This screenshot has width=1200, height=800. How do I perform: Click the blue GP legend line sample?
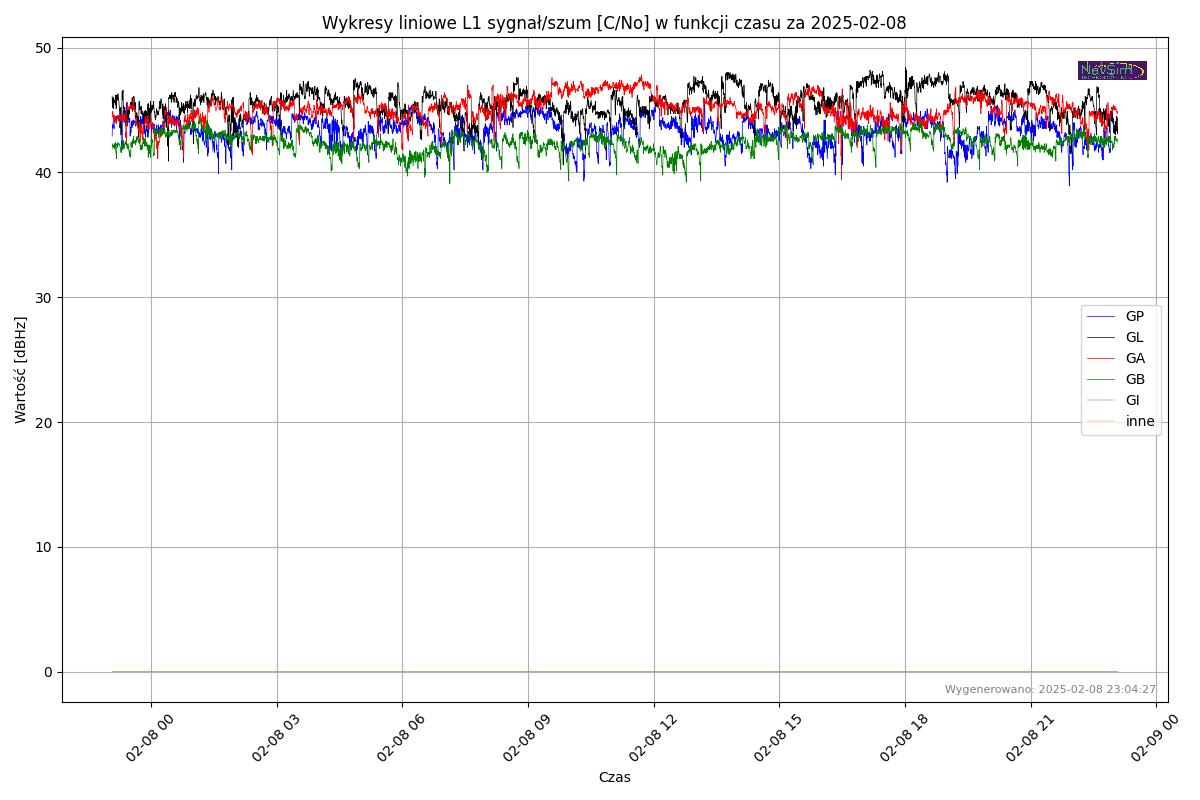pyautogui.click(x=1101, y=316)
